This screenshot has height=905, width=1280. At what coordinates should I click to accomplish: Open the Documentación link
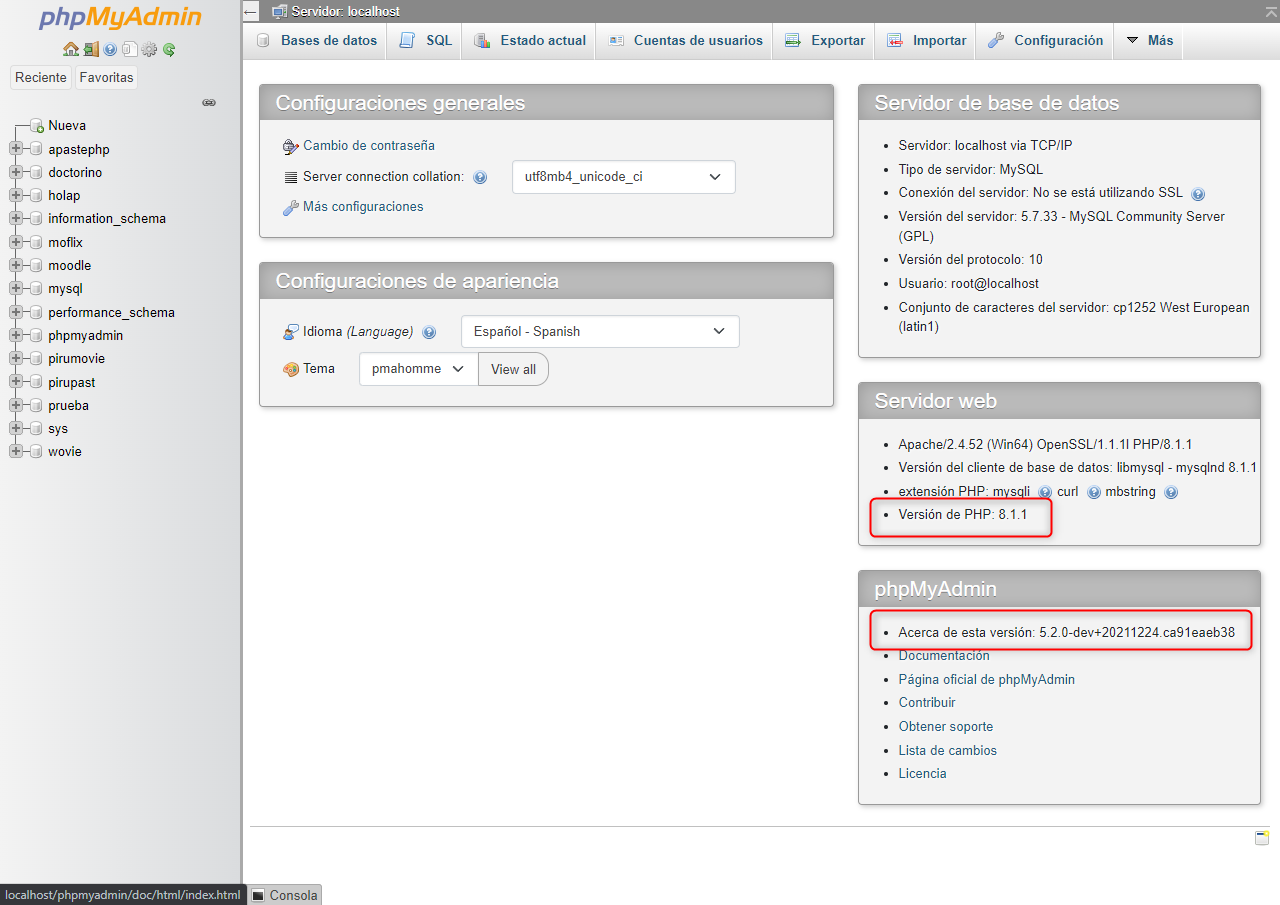[x=944, y=656]
